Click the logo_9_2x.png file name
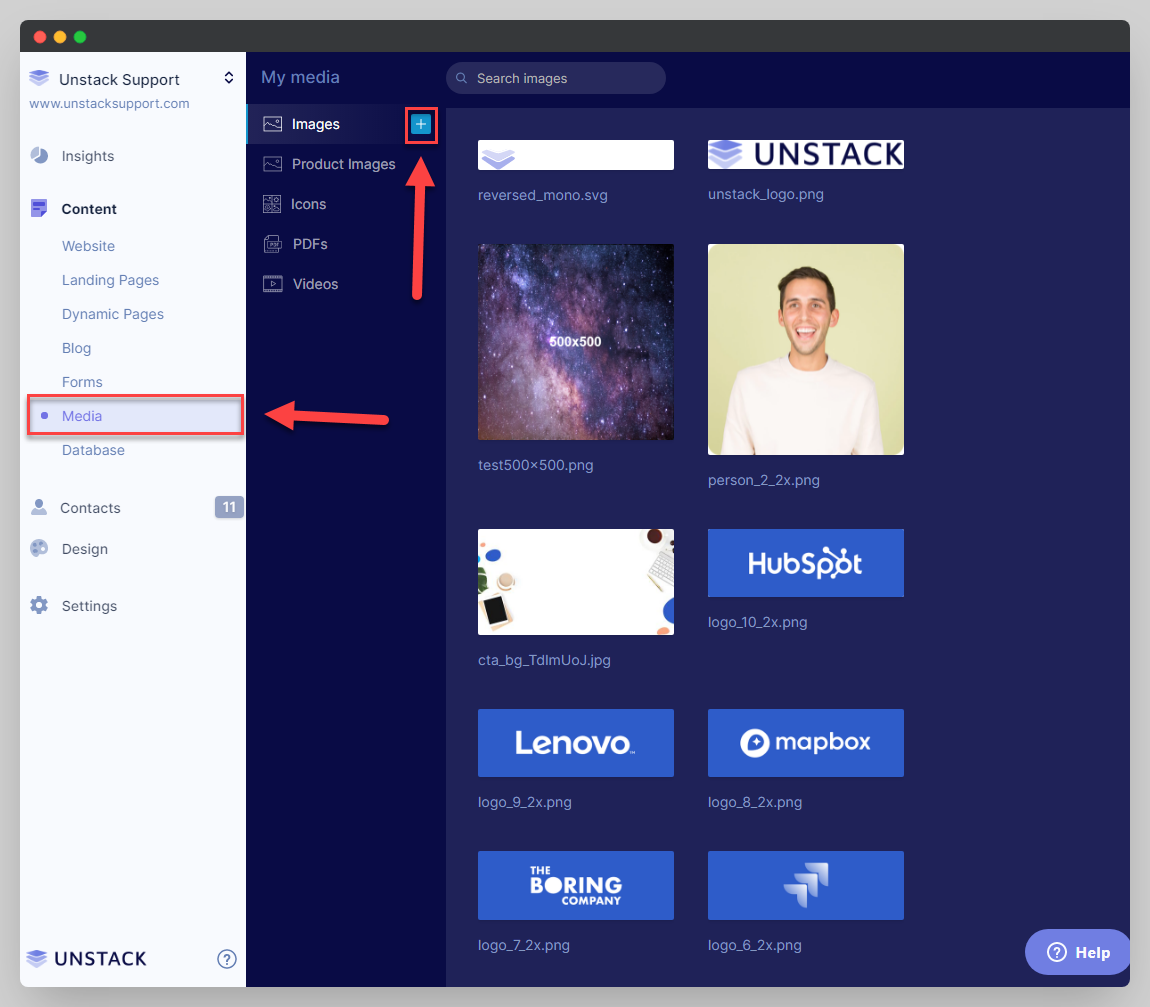 click(524, 802)
